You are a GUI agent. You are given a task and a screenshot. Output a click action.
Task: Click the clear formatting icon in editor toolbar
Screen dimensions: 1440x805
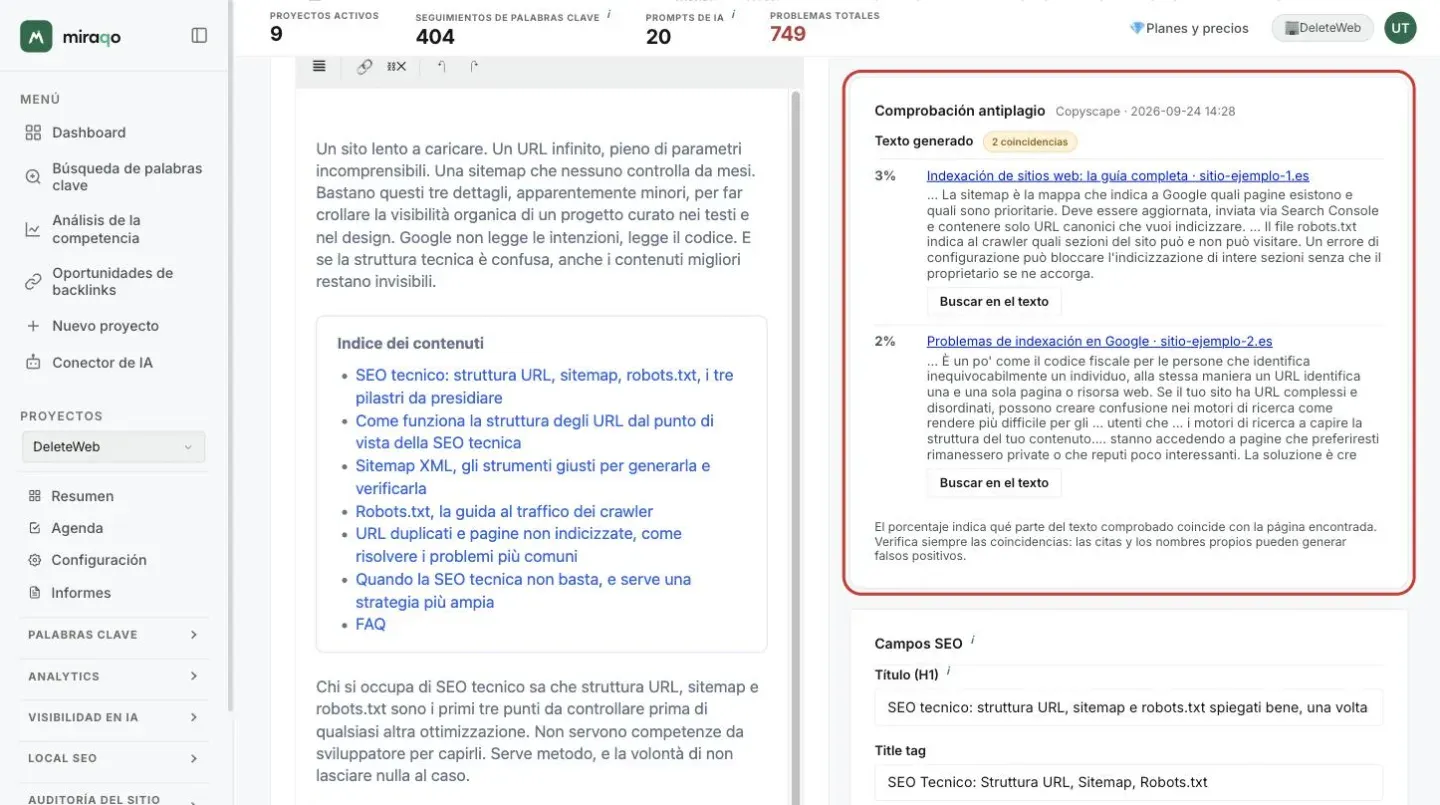coord(396,66)
